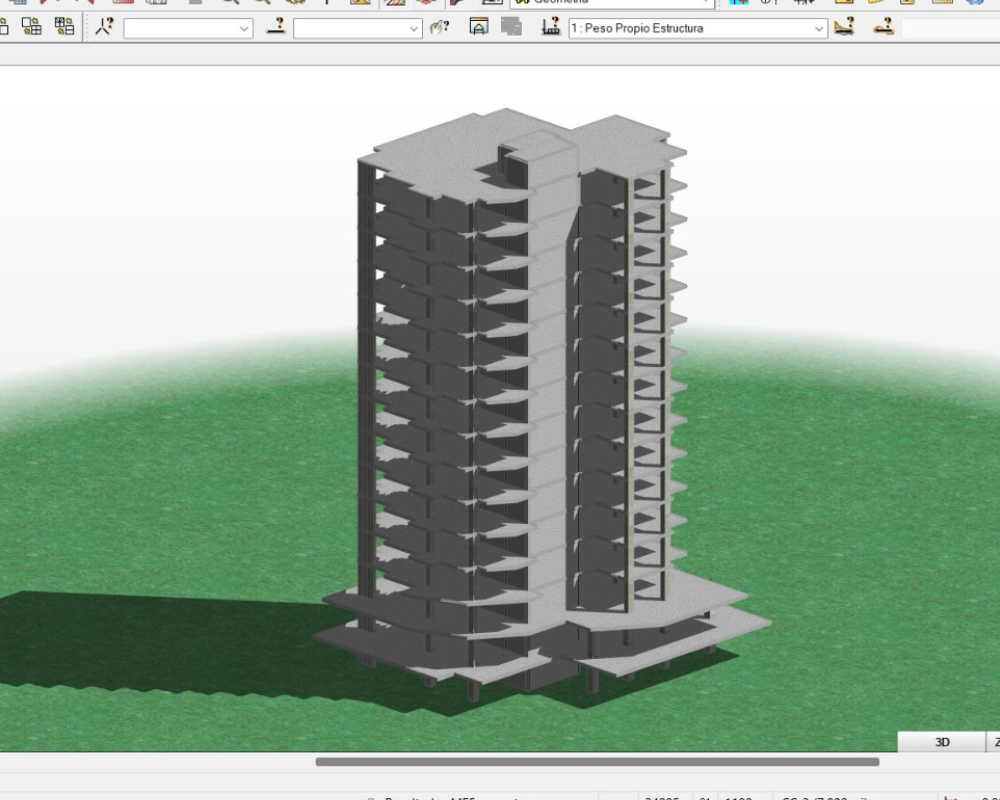Viewport: 1000px width, 800px height.
Task: Expand the node selection dropdown
Action: (x=245, y=29)
